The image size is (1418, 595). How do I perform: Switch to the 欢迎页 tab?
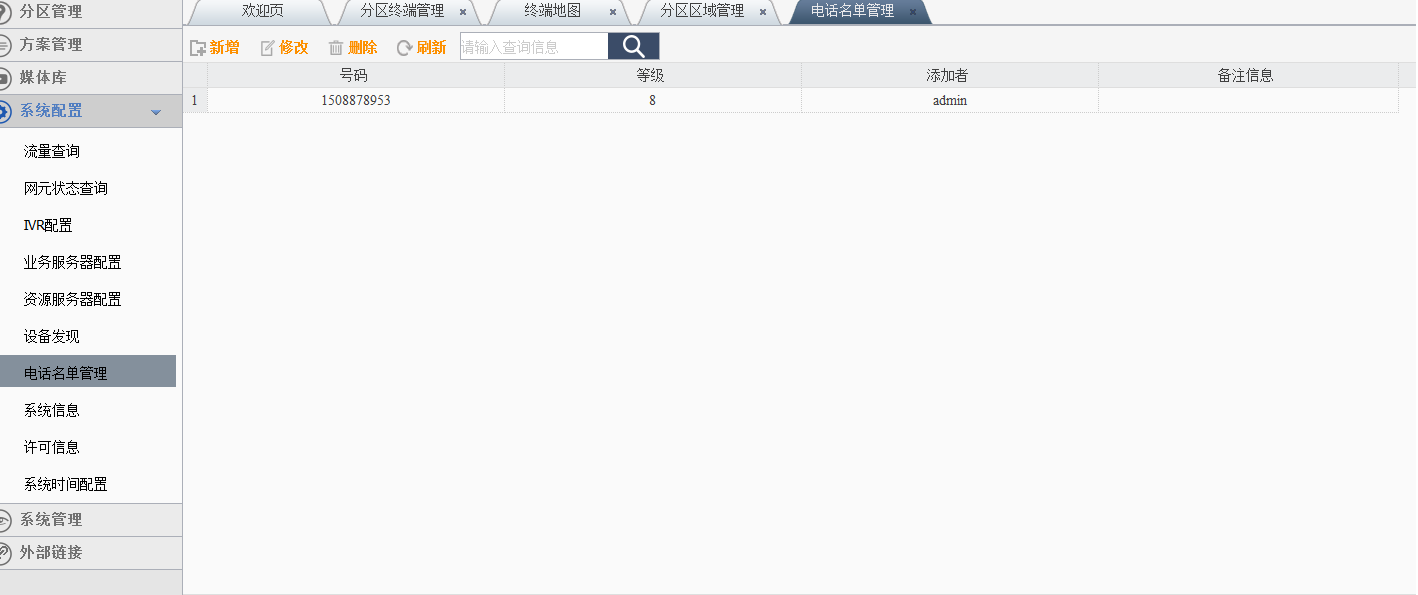pyautogui.click(x=262, y=11)
